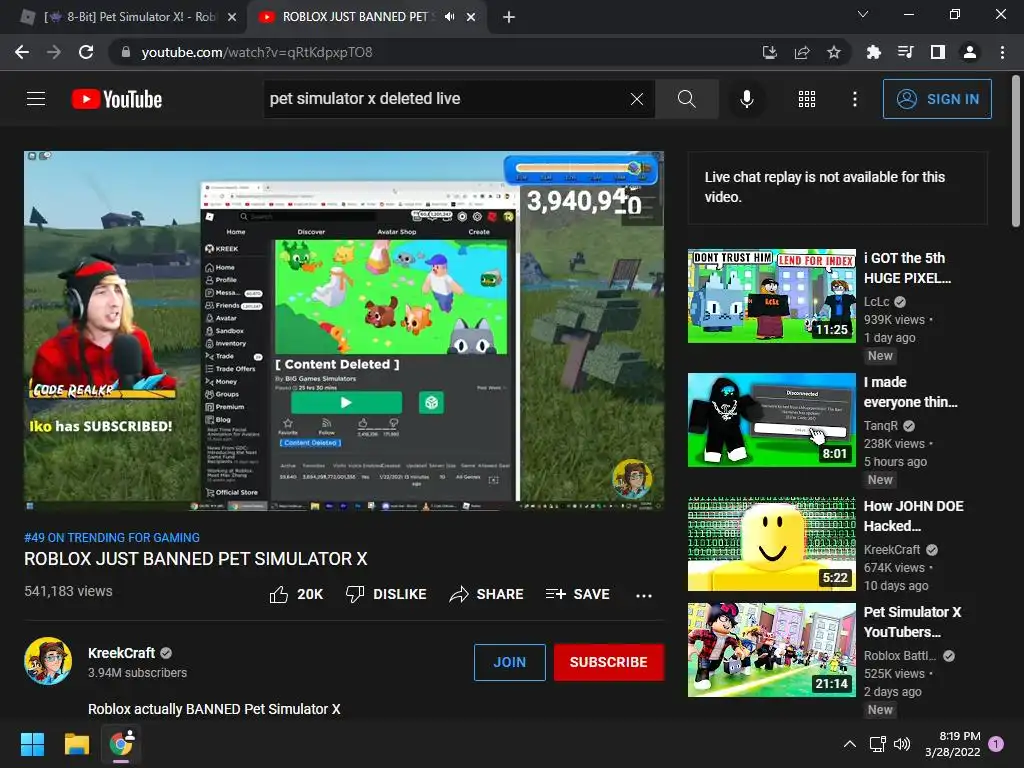Image resolution: width=1024 pixels, height=768 pixels.
Task: Open the Chrome profile icon
Action: pos(970,52)
